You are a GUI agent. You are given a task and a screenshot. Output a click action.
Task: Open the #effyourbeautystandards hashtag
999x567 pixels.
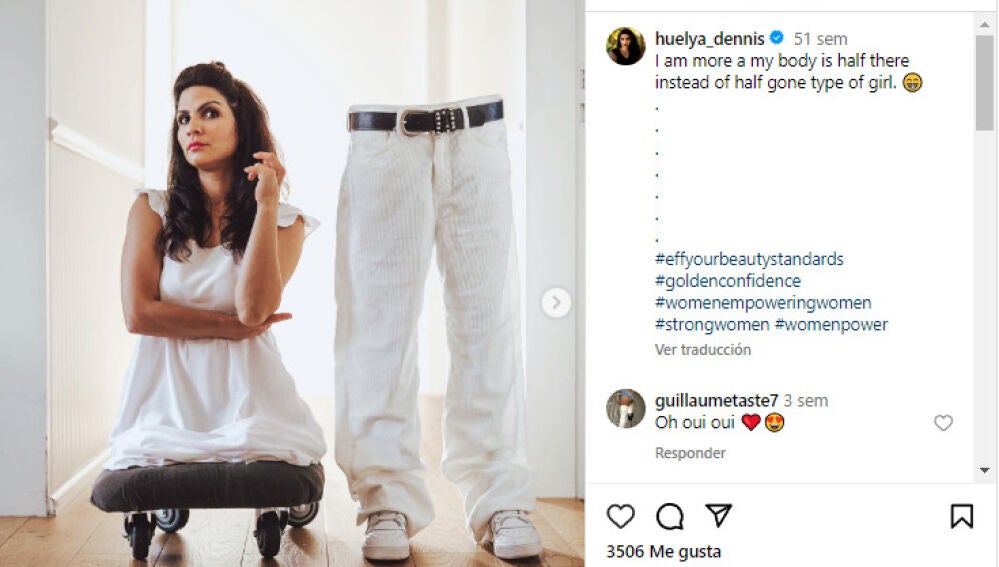749,259
